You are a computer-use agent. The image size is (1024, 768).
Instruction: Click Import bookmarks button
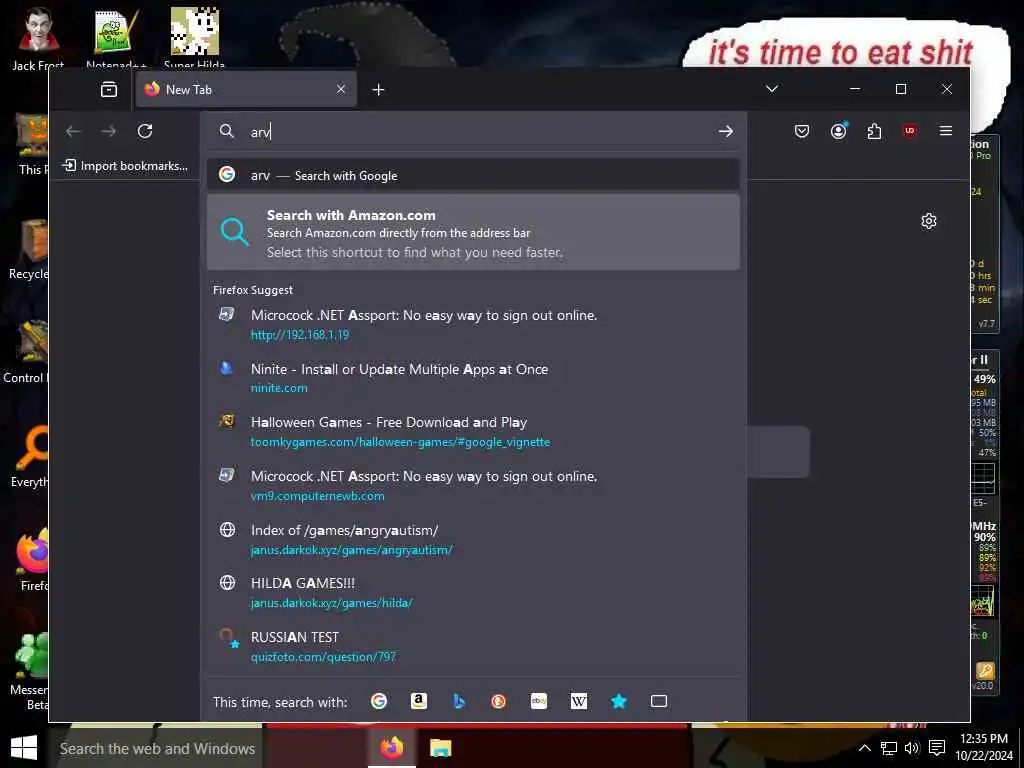[x=125, y=166]
